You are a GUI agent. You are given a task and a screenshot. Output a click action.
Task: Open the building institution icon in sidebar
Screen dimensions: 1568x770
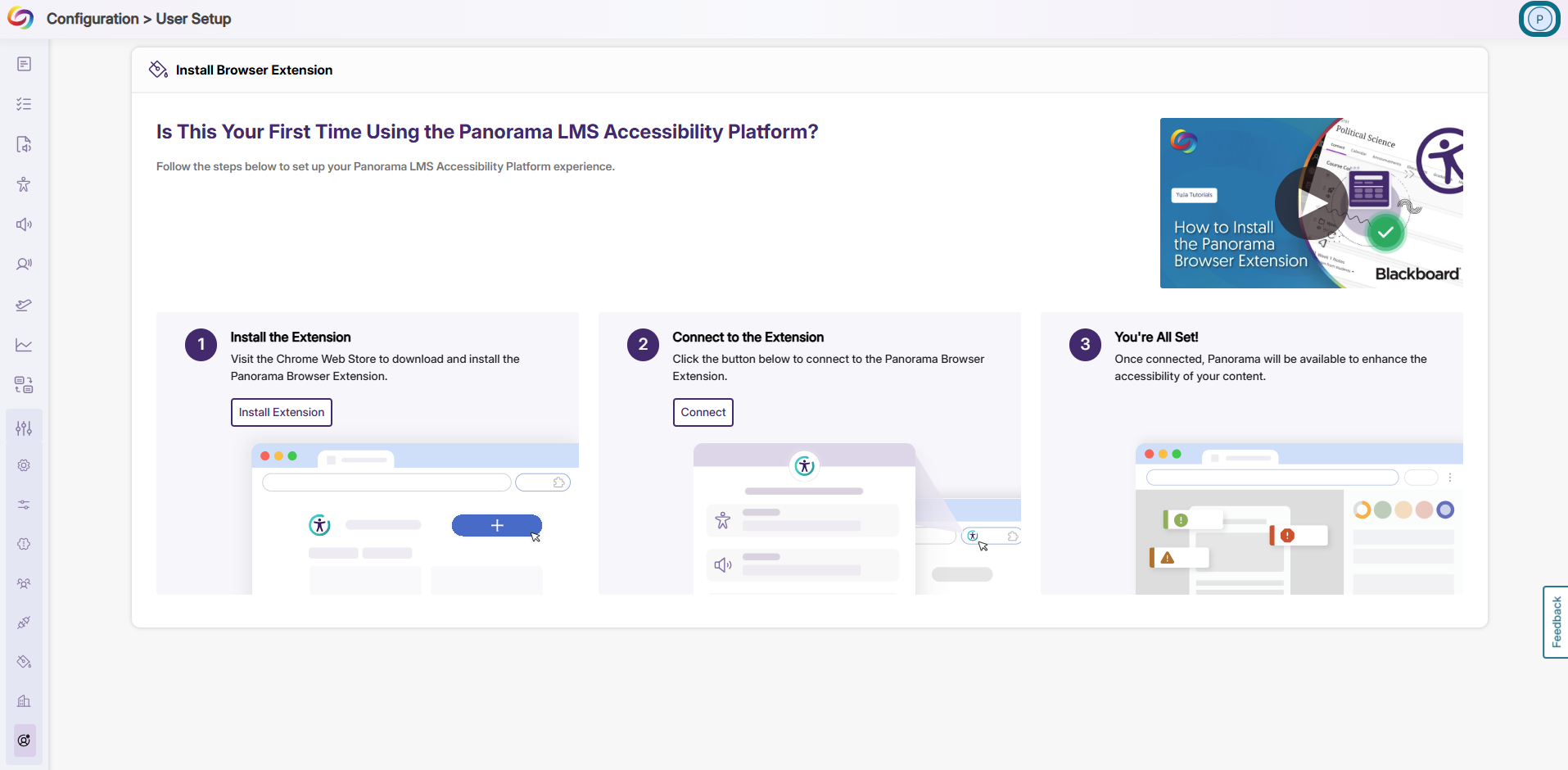[x=24, y=701]
